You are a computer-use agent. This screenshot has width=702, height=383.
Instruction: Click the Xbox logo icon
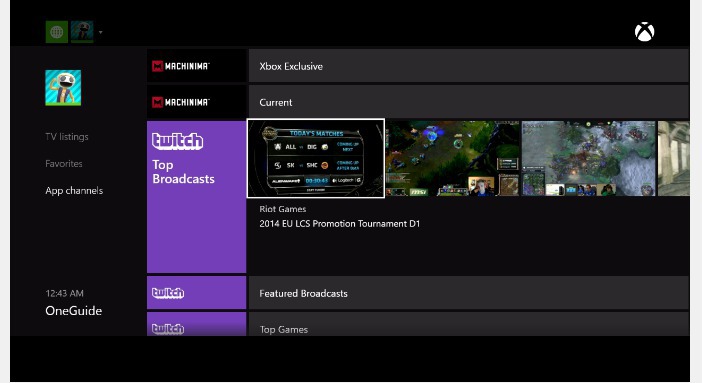tap(644, 32)
